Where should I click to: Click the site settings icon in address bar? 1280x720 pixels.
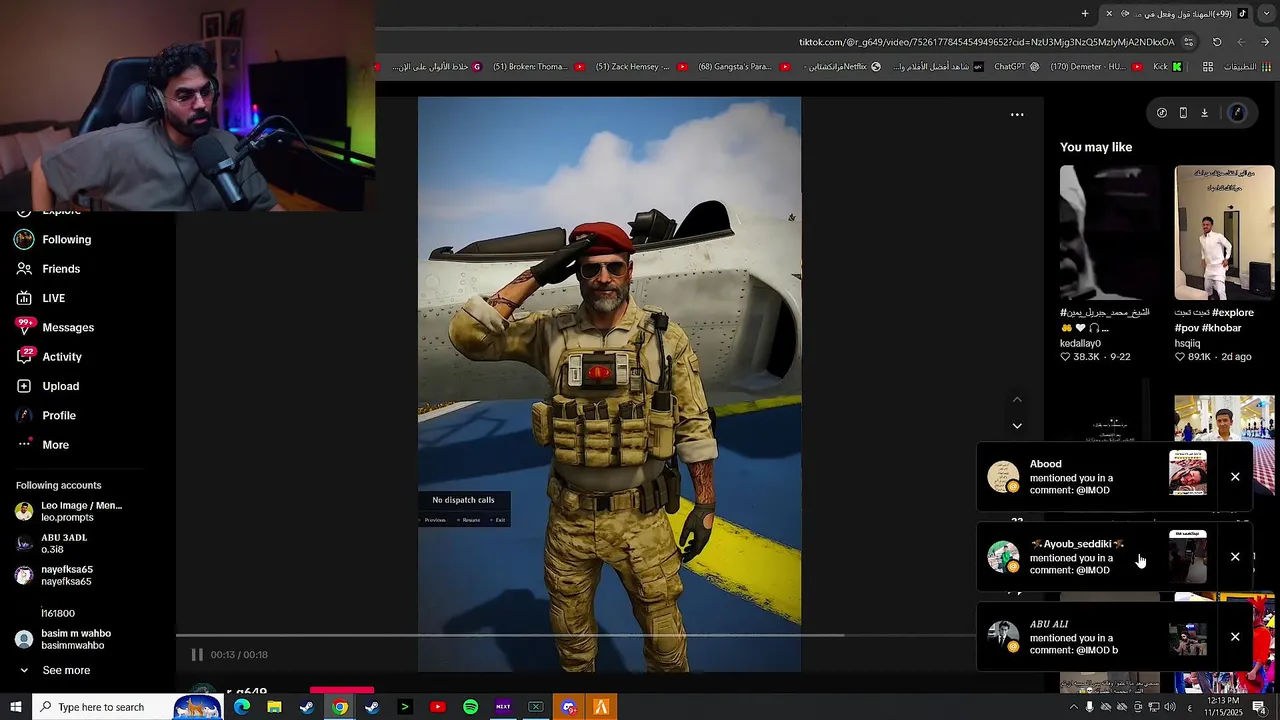(x=1189, y=42)
